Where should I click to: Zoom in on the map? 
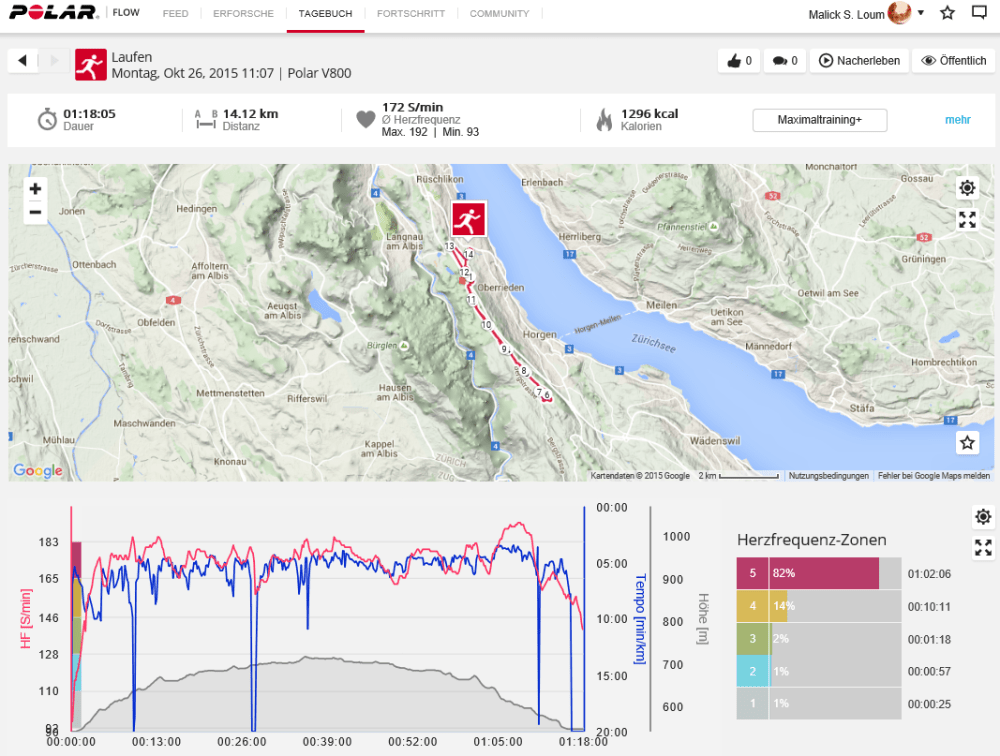click(x=35, y=189)
